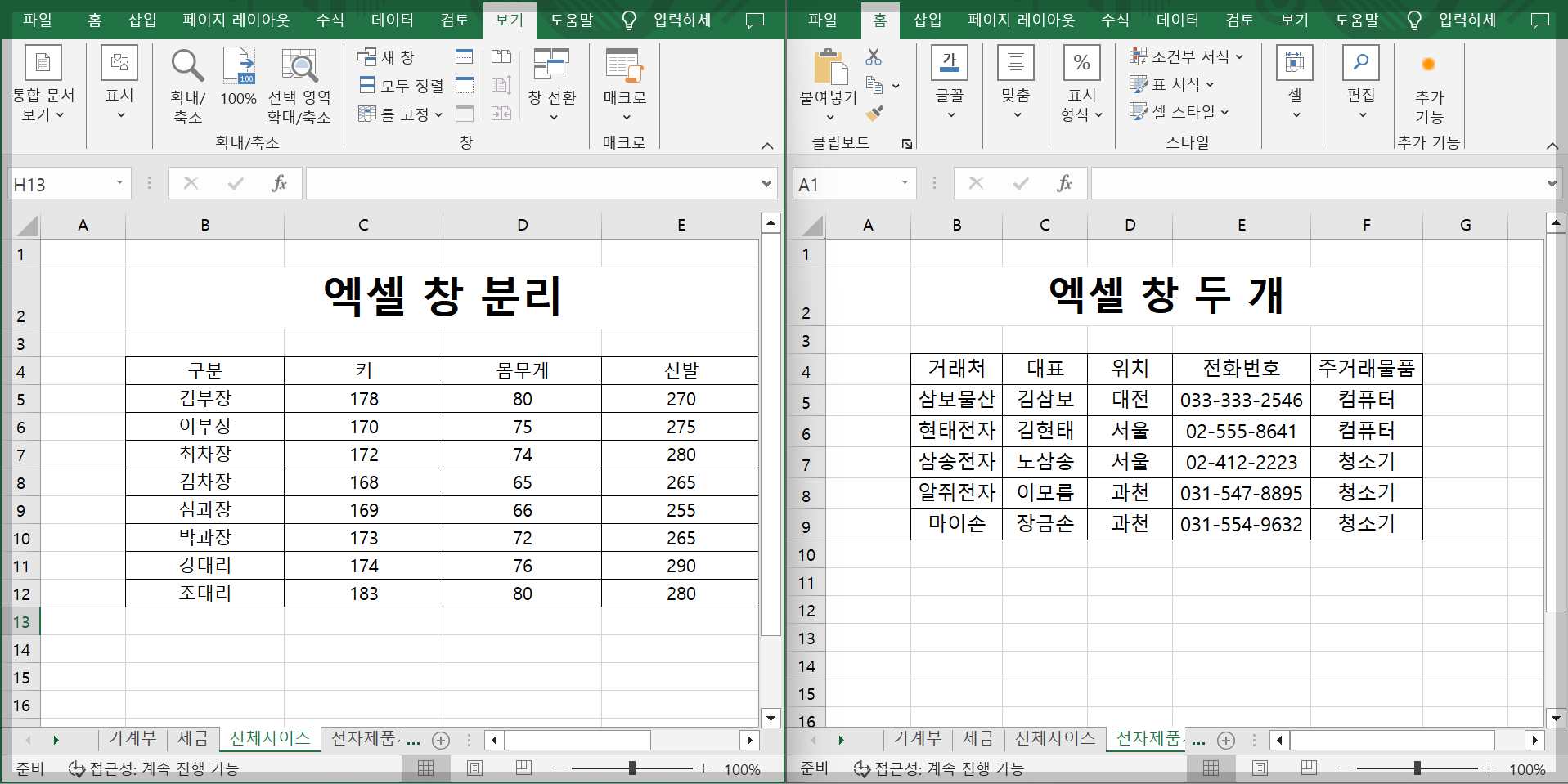
Task: Click the new sheet (+) button
Action: [441, 740]
